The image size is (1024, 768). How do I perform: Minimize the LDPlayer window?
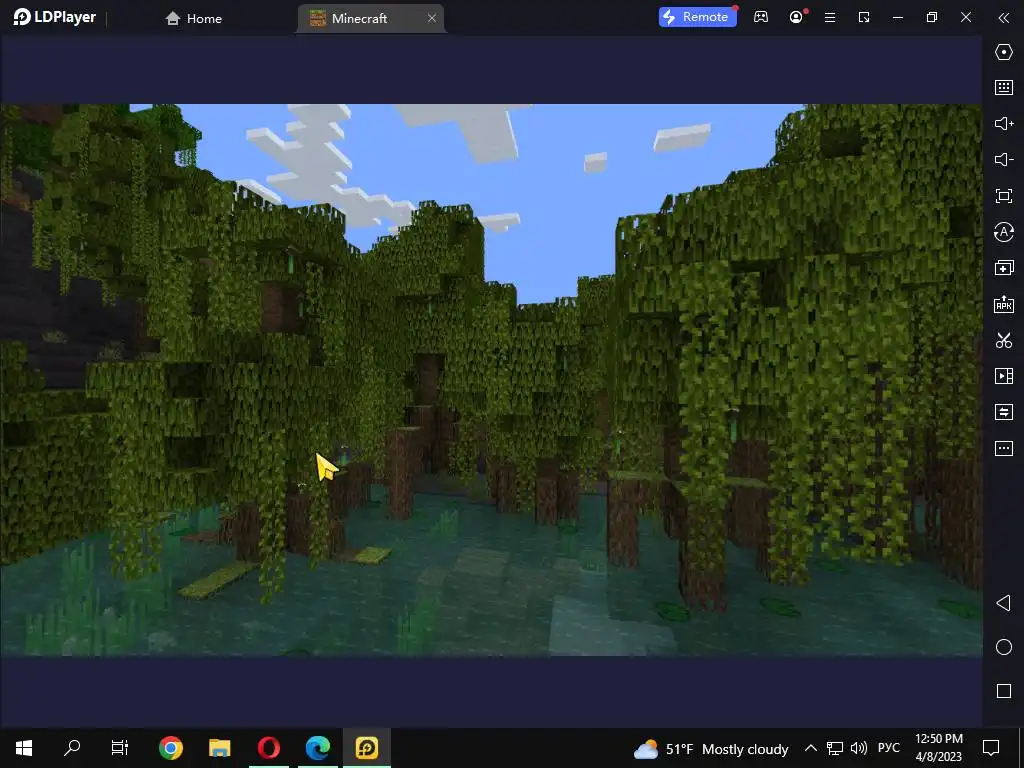(898, 18)
